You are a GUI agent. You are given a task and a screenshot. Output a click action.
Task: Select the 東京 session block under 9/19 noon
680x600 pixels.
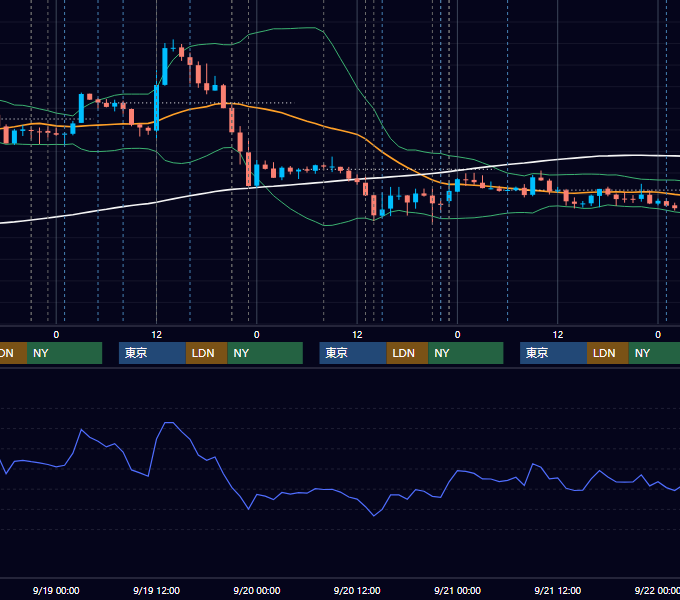(152, 353)
